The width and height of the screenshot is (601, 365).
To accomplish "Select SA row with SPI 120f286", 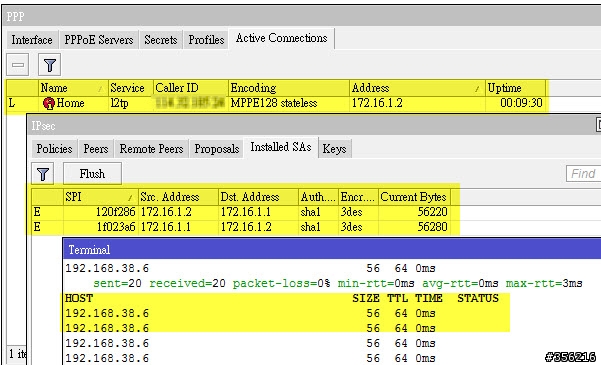I will click(241, 212).
